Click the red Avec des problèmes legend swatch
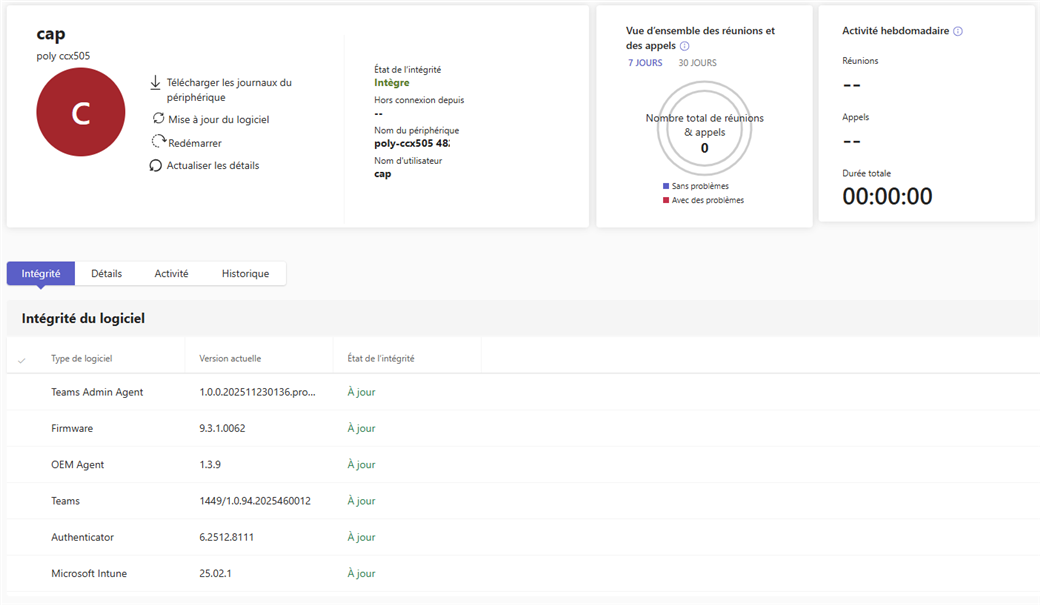This screenshot has height=605, width=1040. pos(666,200)
